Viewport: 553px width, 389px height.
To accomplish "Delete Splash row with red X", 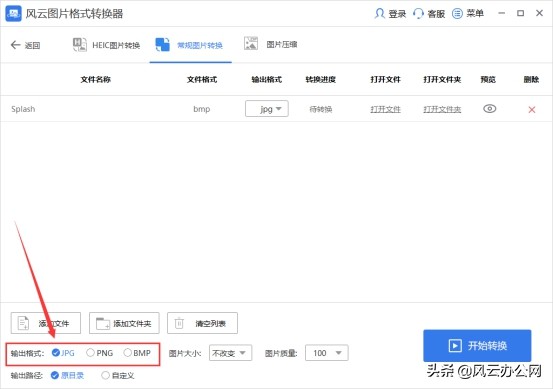I will [x=532, y=110].
